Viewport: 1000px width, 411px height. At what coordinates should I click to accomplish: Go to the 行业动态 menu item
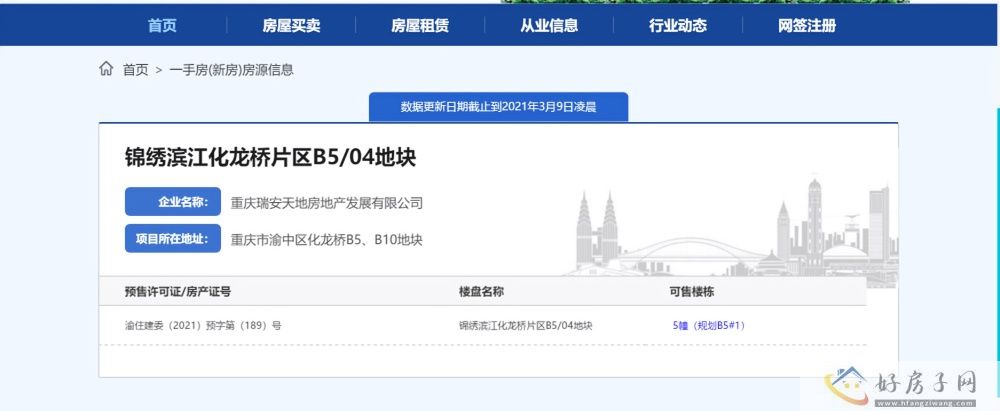point(678,26)
